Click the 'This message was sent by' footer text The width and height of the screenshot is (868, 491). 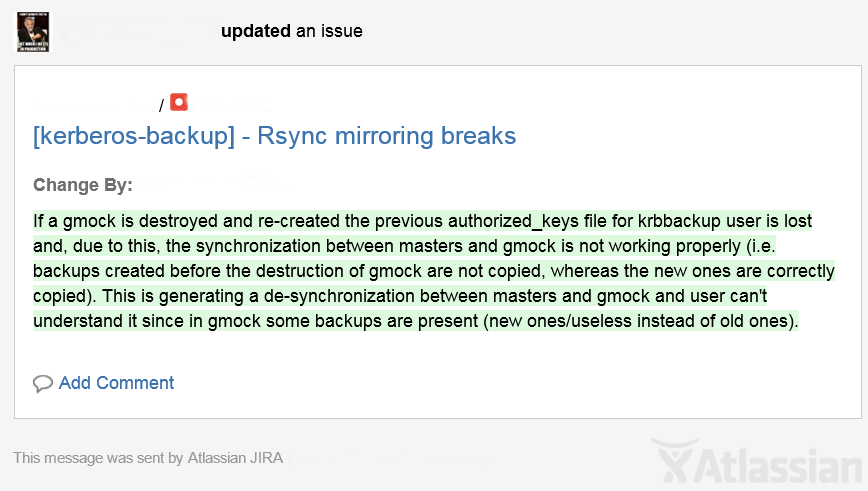coord(98,458)
